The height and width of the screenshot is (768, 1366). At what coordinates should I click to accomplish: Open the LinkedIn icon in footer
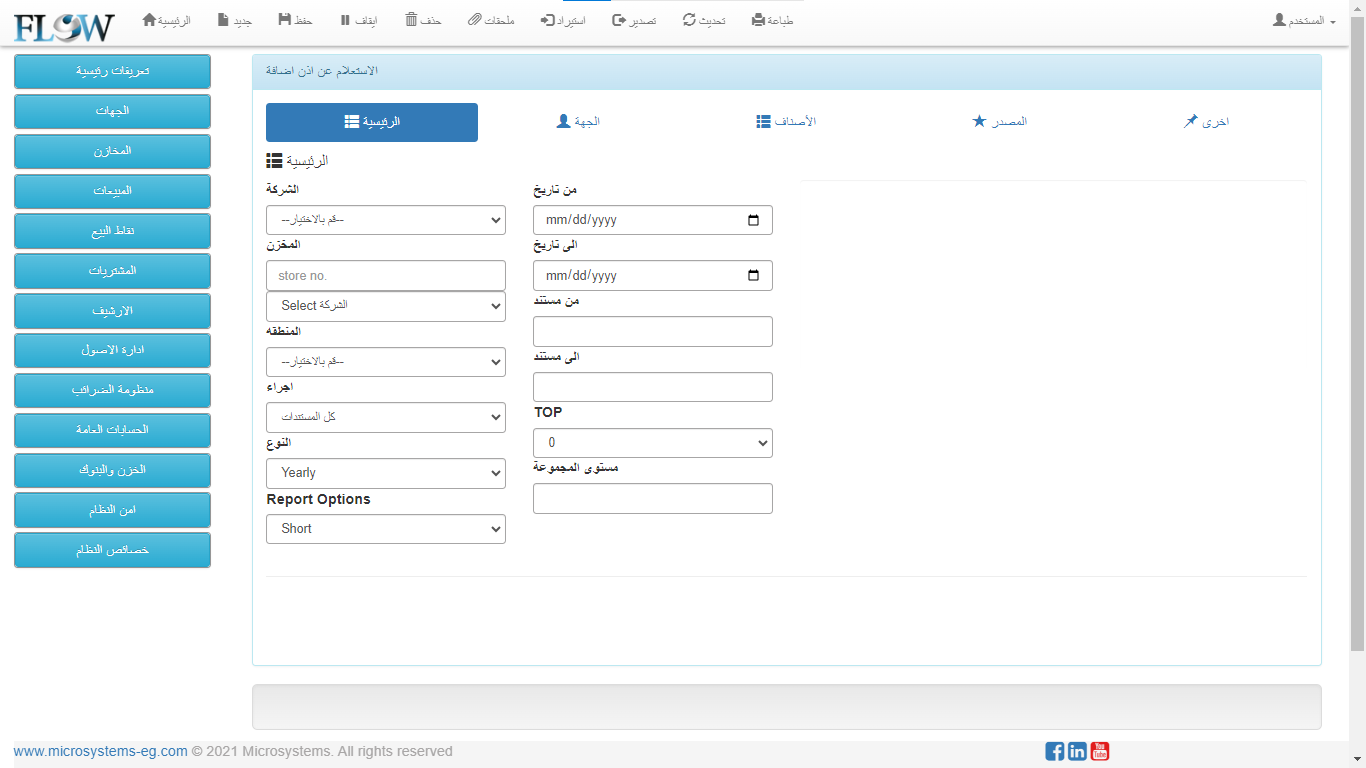[x=1077, y=751]
